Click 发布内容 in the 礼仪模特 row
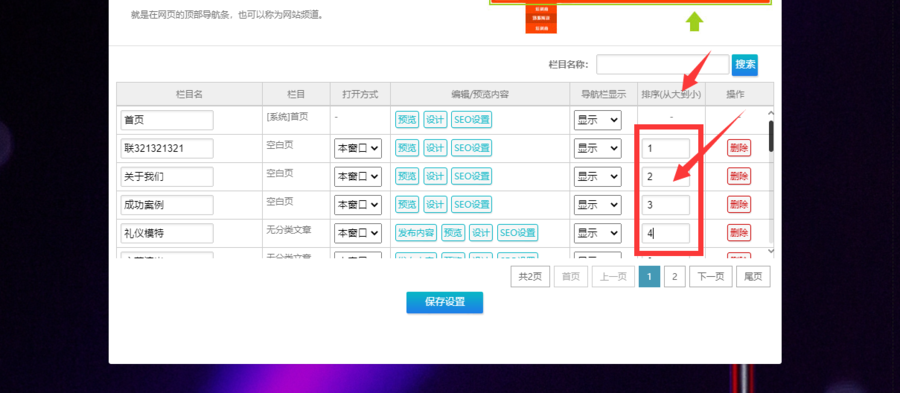The image size is (900, 393). pos(416,233)
